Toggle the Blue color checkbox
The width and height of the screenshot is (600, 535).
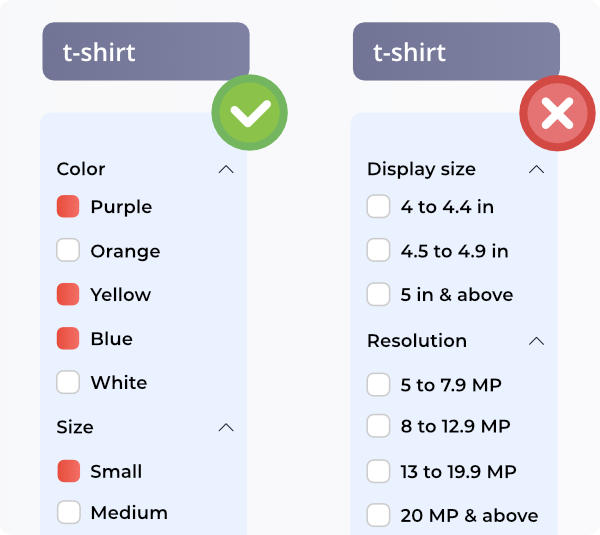68,339
